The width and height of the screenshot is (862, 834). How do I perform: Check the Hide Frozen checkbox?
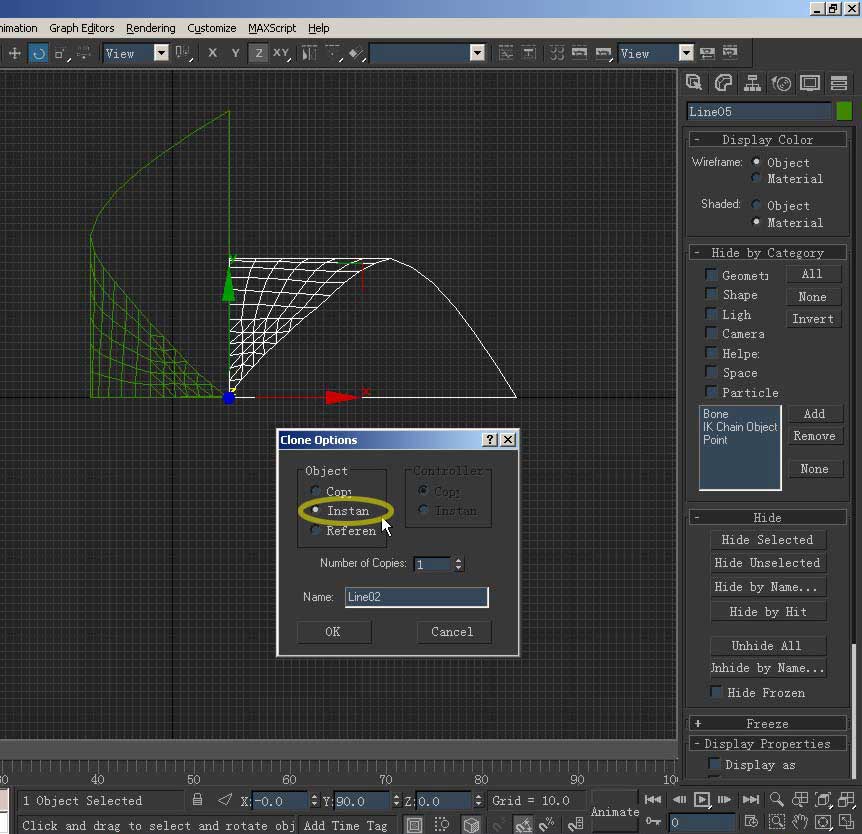[716, 692]
